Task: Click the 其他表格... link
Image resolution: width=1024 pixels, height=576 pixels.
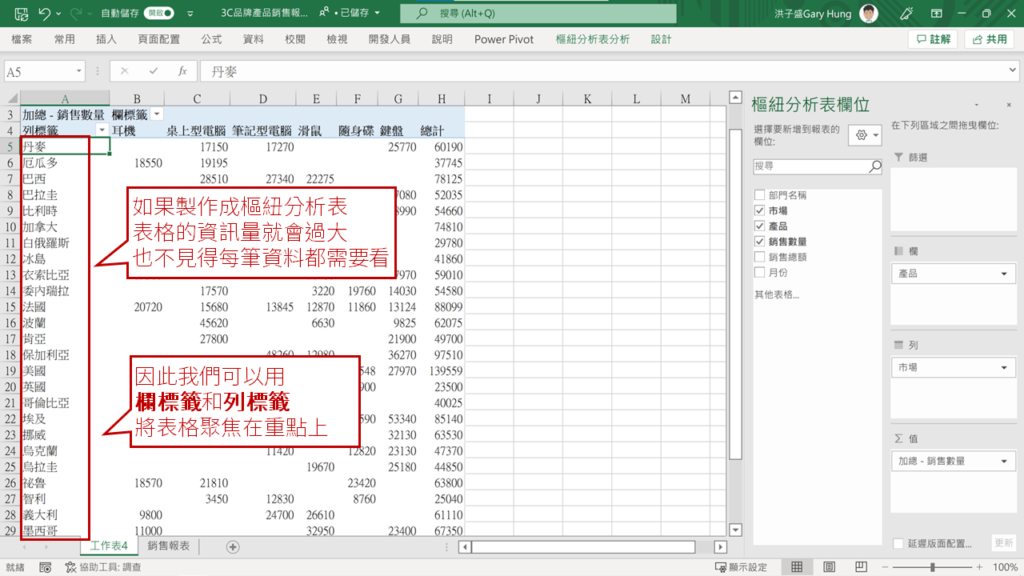Action: pos(776,295)
